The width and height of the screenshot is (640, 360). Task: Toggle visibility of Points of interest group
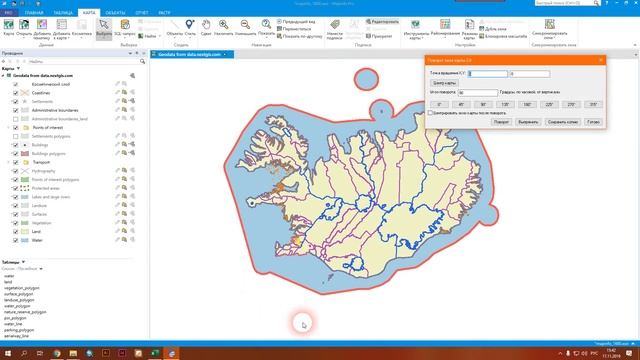coord(16,128)
